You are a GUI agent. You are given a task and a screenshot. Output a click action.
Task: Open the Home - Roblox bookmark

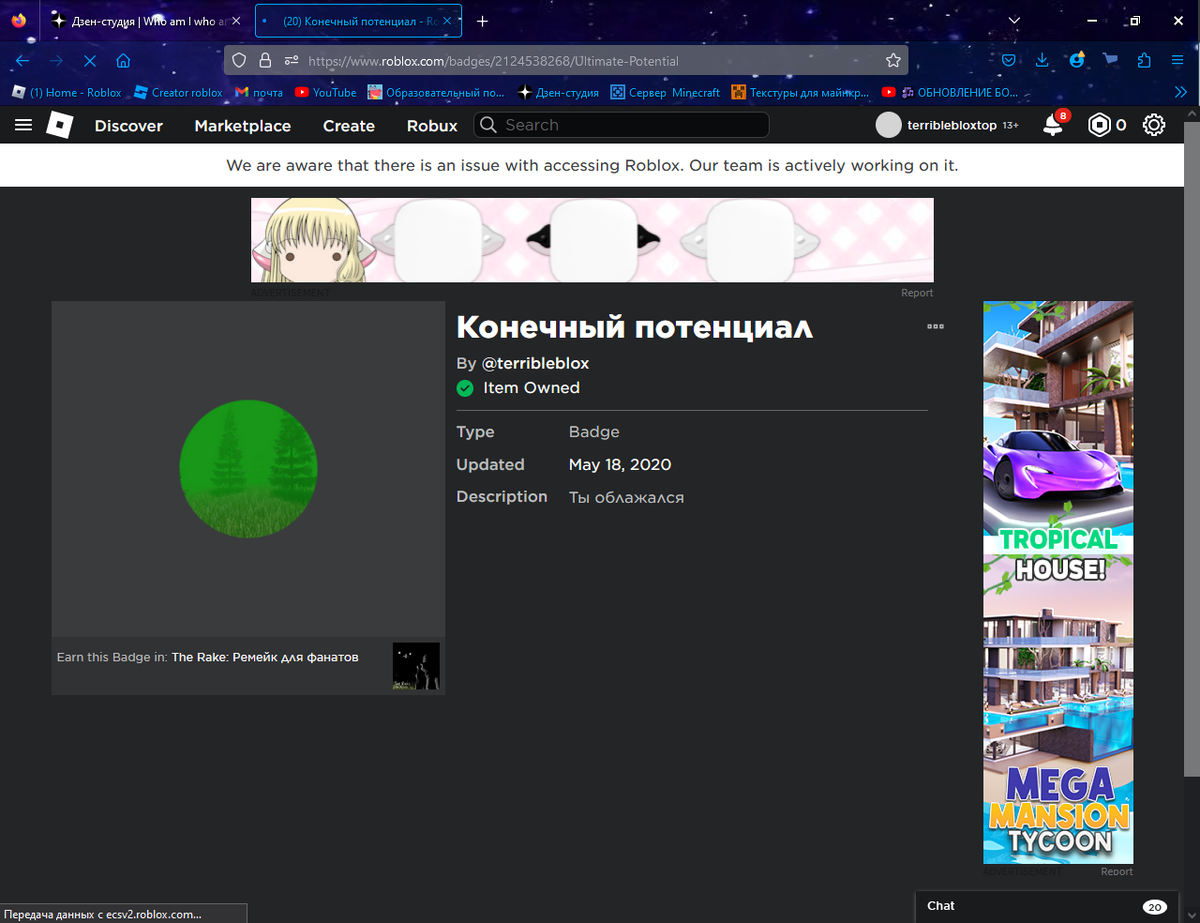tap(66, 92)
